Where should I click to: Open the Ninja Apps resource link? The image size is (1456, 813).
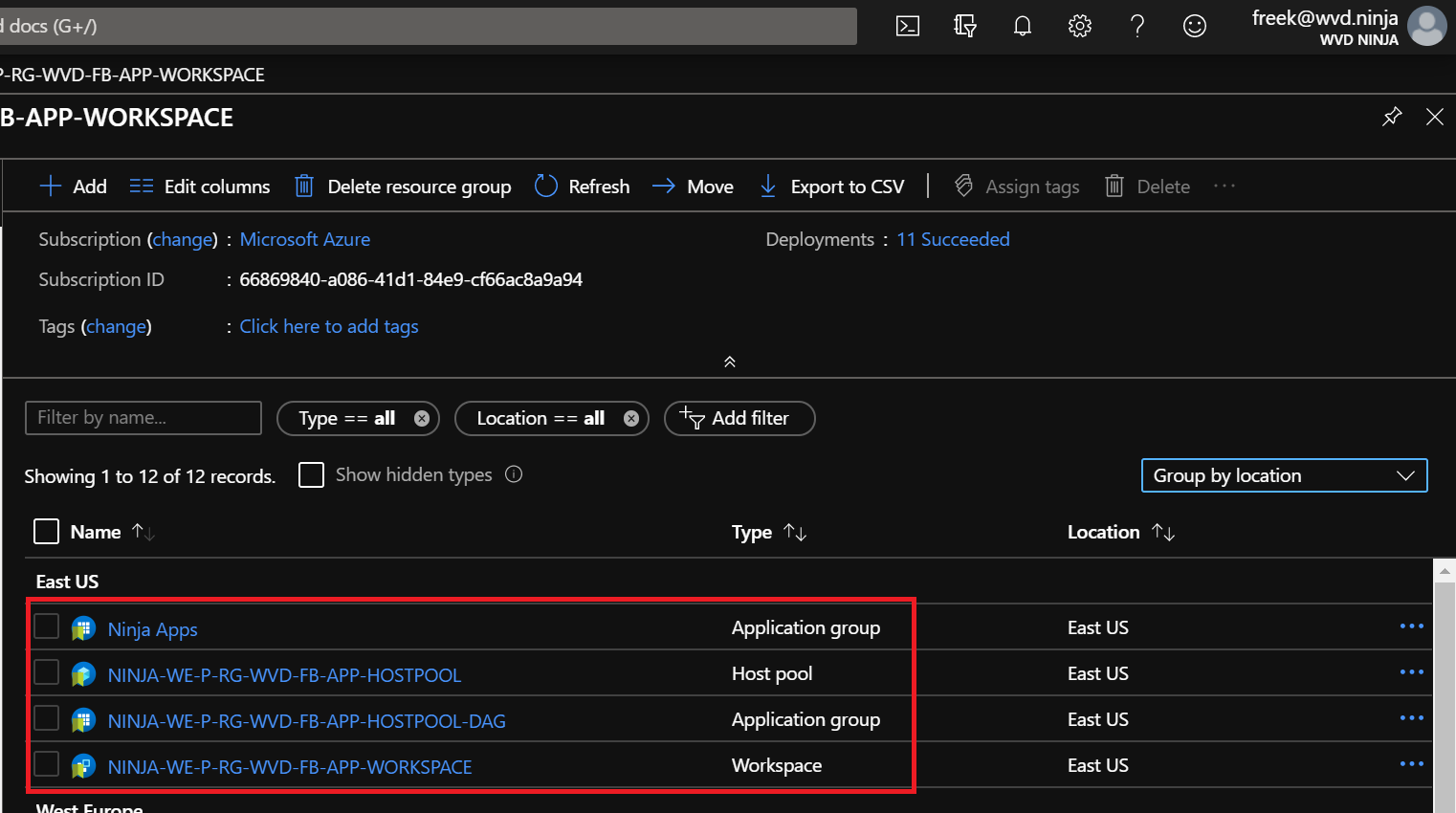tap(152, 629)
